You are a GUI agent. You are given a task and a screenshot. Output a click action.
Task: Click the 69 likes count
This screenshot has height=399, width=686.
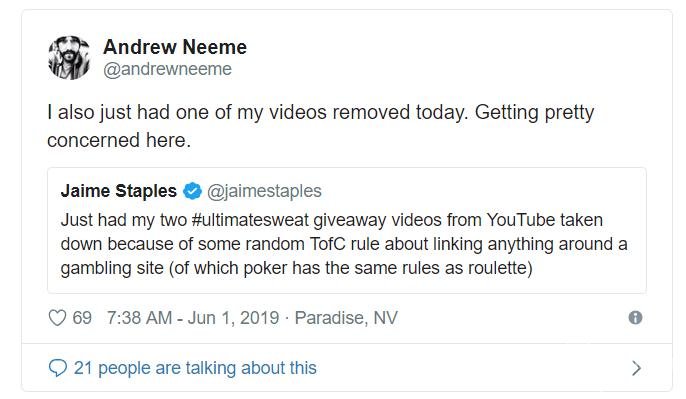[82, 318]
